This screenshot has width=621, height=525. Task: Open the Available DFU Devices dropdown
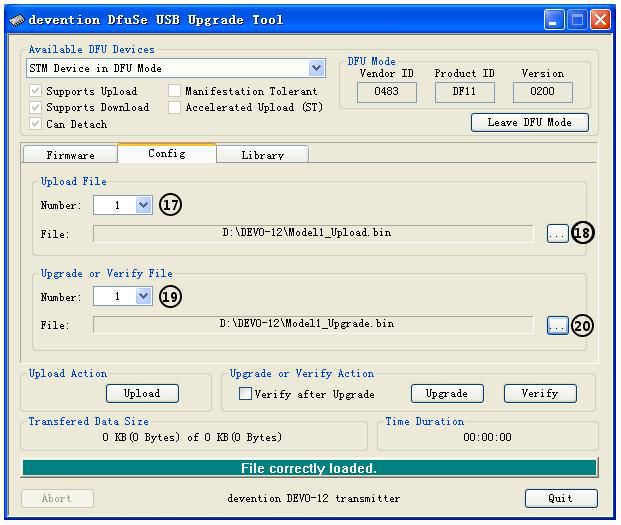pyautogui.click(x=316, y=68)
